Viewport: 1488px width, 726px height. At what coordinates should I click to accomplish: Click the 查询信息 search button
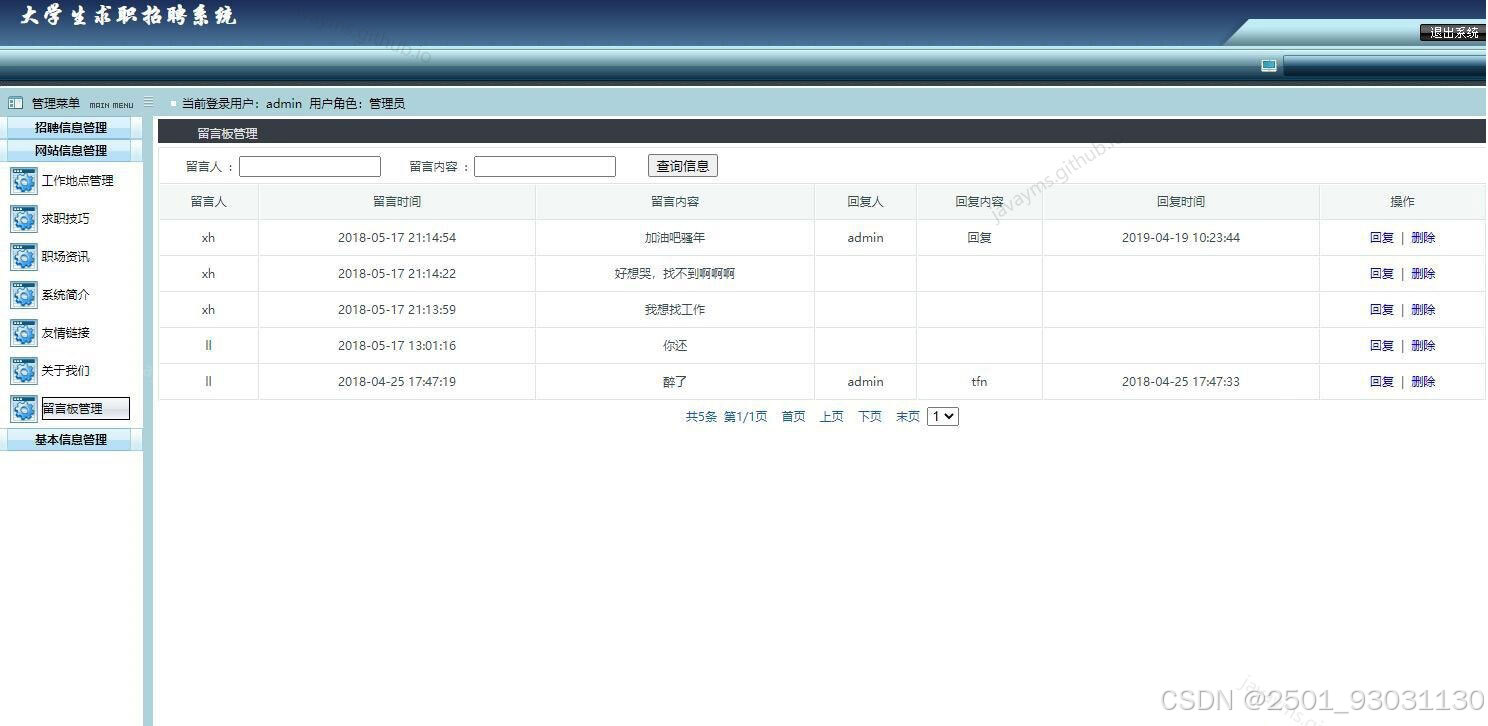click(x=683, y=166)
